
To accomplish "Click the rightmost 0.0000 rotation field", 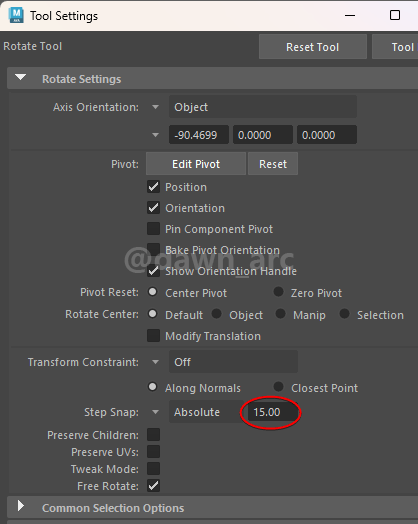I will coord(327,135).
